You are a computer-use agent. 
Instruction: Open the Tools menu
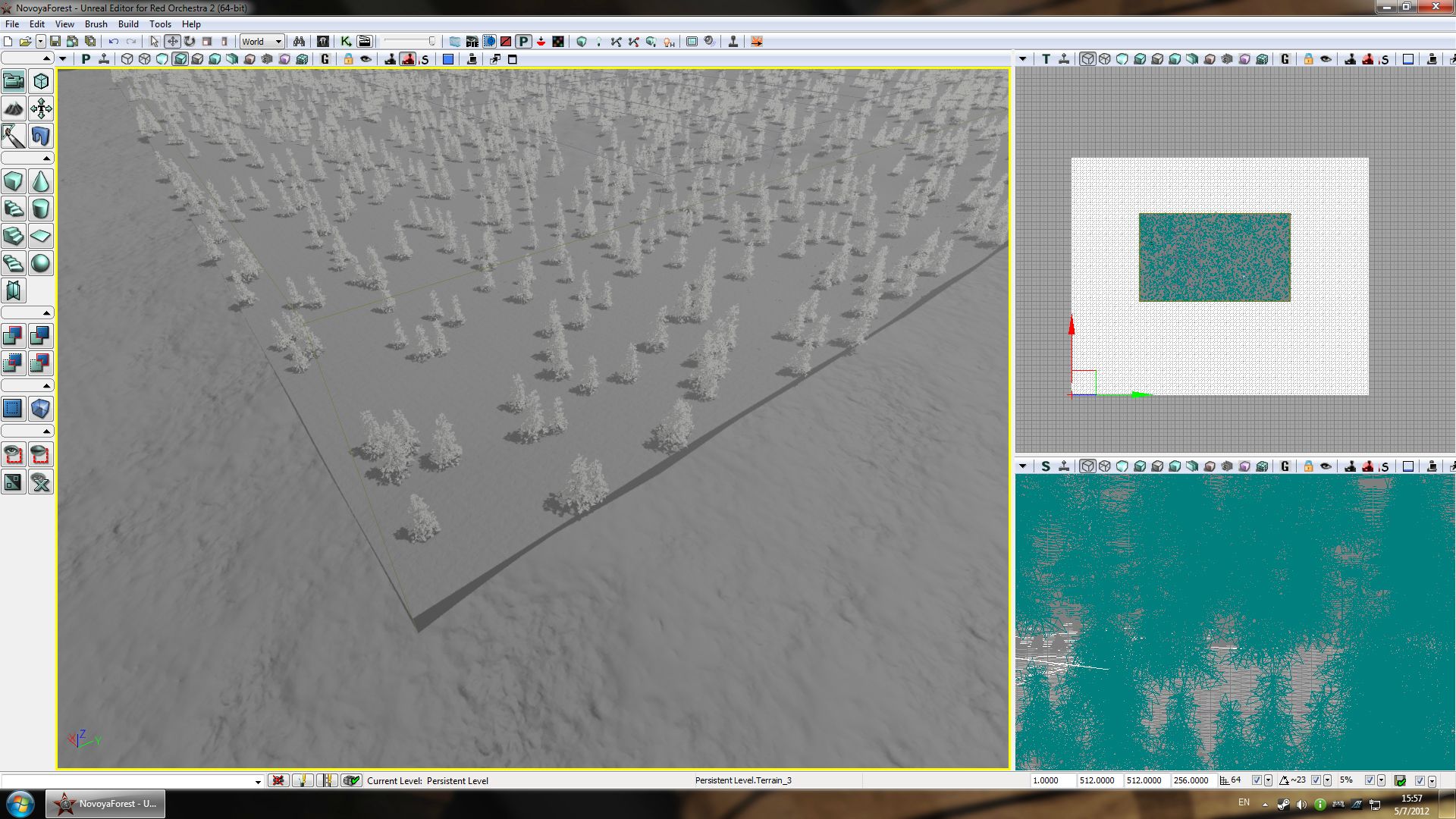[160, 24]
